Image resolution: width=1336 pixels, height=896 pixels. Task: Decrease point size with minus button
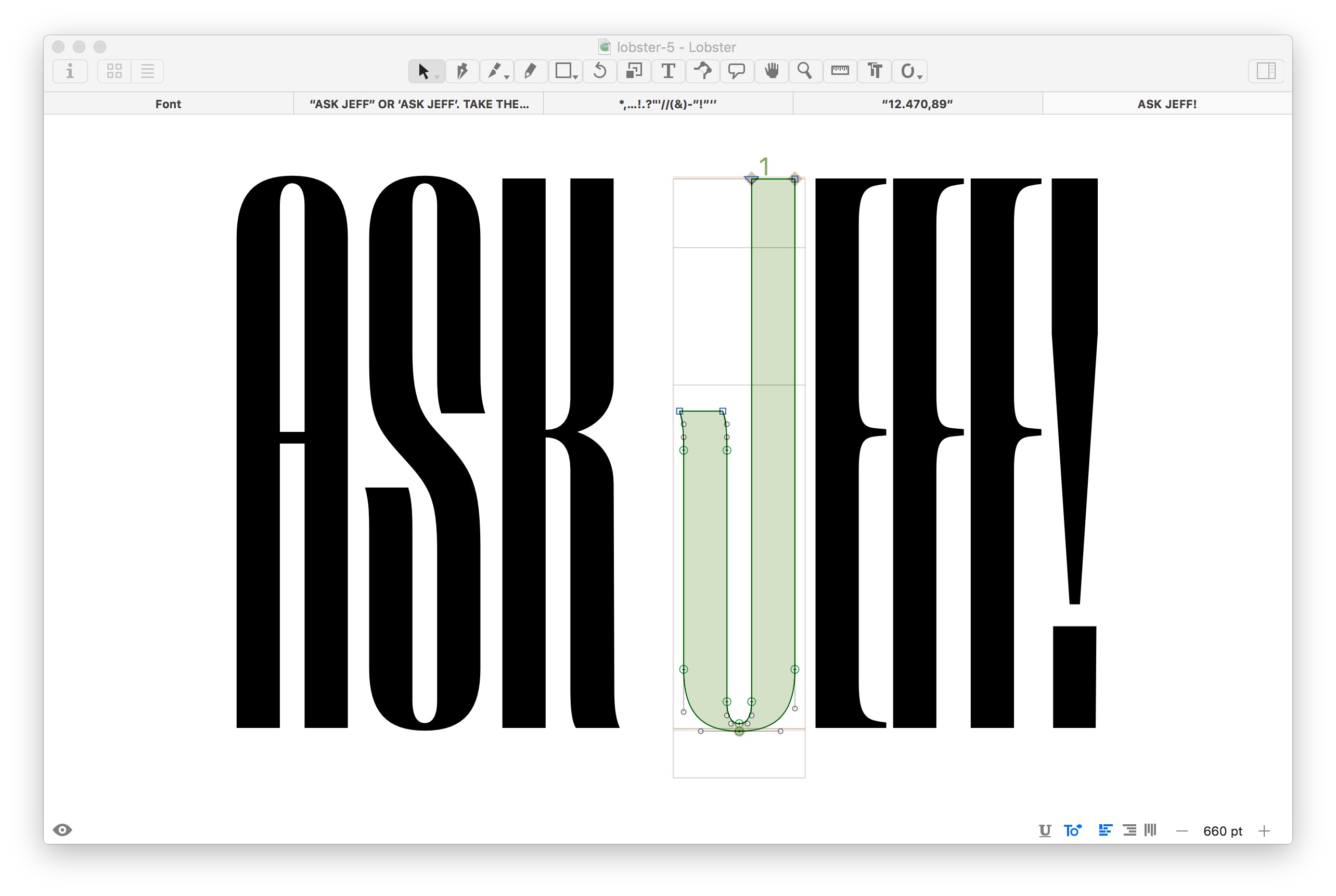(x=1182, y=831)
